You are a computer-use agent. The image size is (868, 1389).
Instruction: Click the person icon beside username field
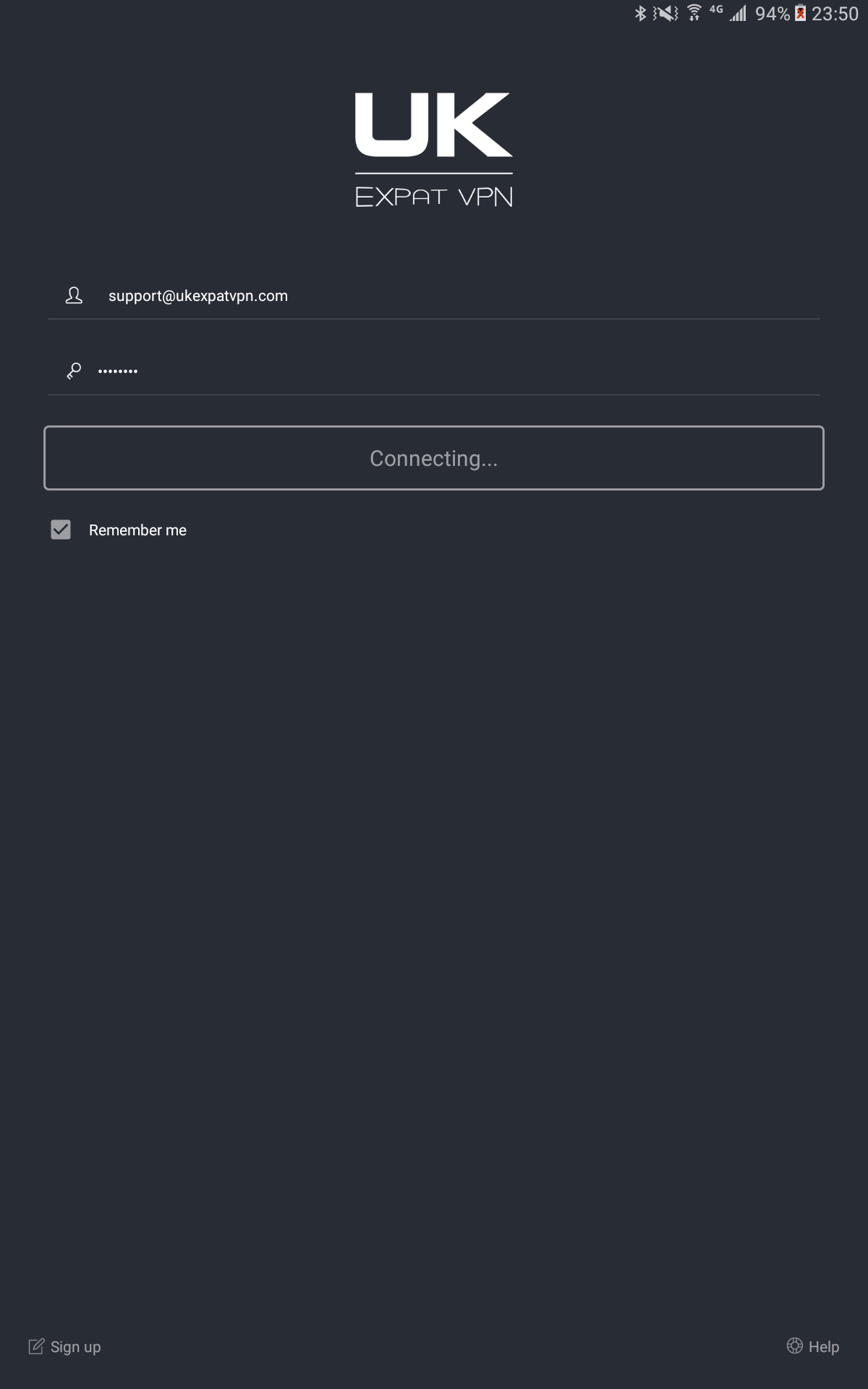pyautogui.click(x=72, y=295)
